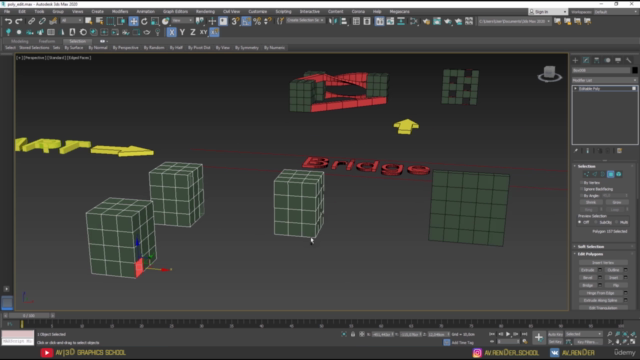640x360 pixels.
Task: Select the Unlink Selection tool
Action: pyautogui.click(x=42, y=21)
